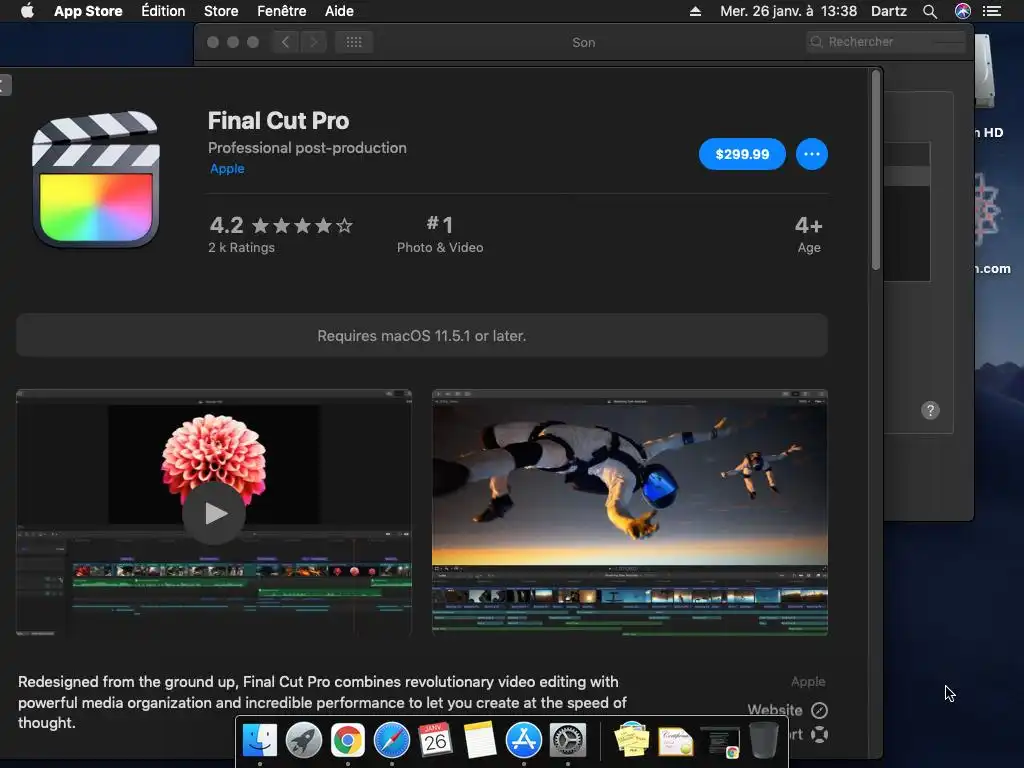This screenshot has height=768, width=1024.
Task: Click the Final Cut Pro app icon
Action: point(96,180)
